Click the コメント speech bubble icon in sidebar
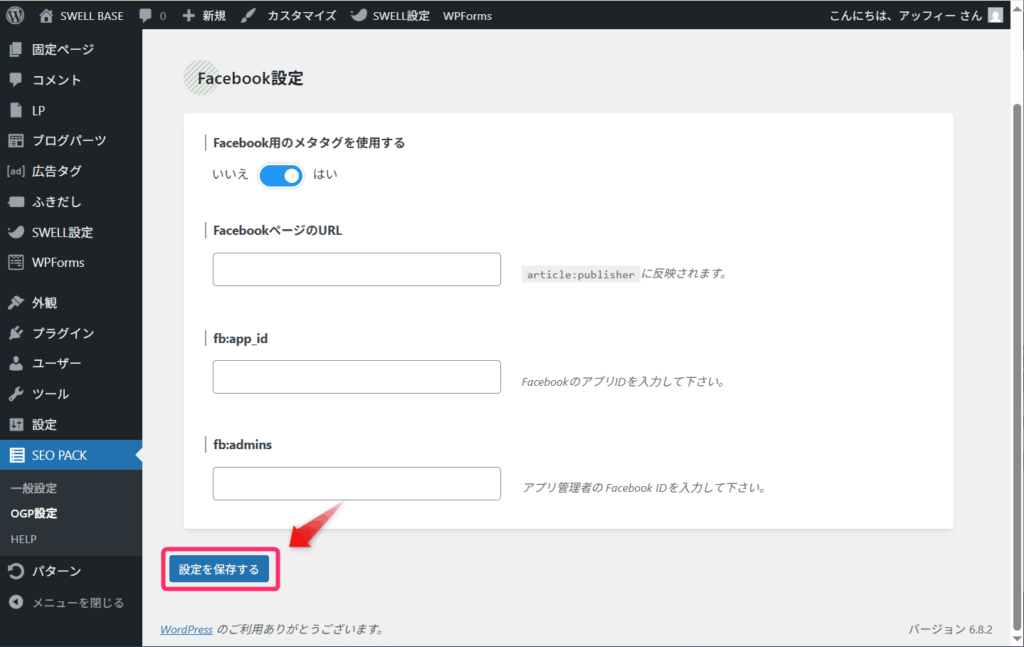Image resolution: width=1024 pixels, height=647 pixels. 16,80
